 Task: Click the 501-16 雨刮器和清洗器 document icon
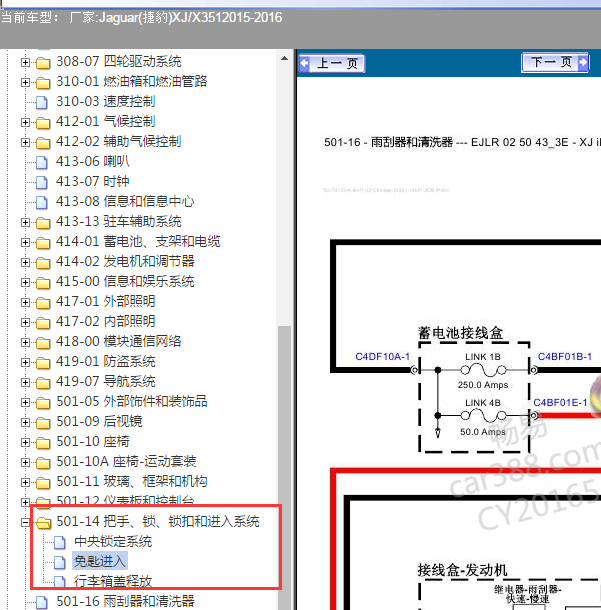pyautogui.click(x=42, y=602)
